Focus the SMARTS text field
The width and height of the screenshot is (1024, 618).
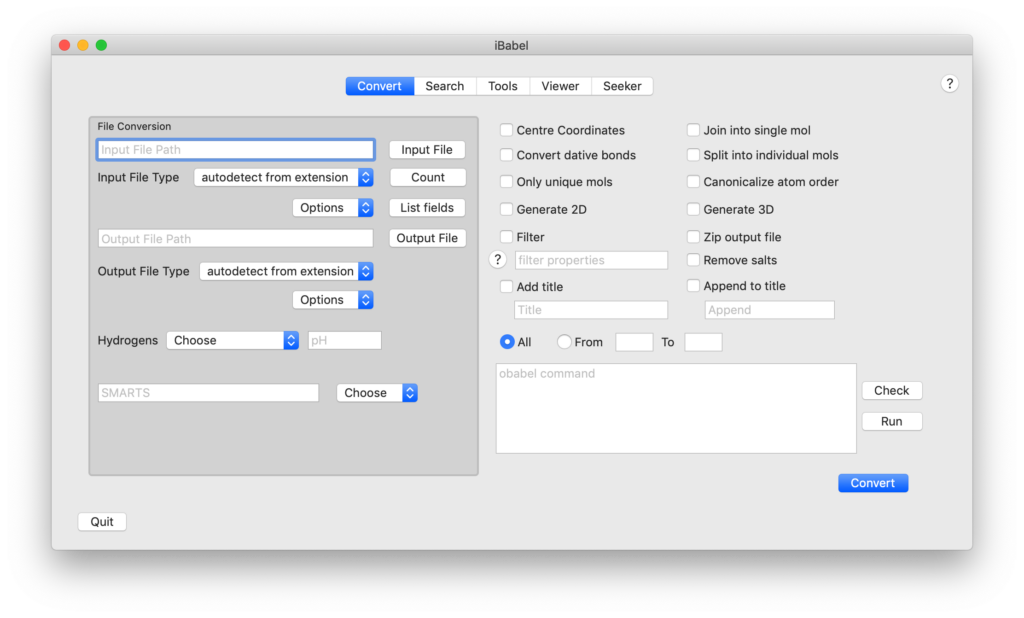pyautogui.click(x=208, y=393)
